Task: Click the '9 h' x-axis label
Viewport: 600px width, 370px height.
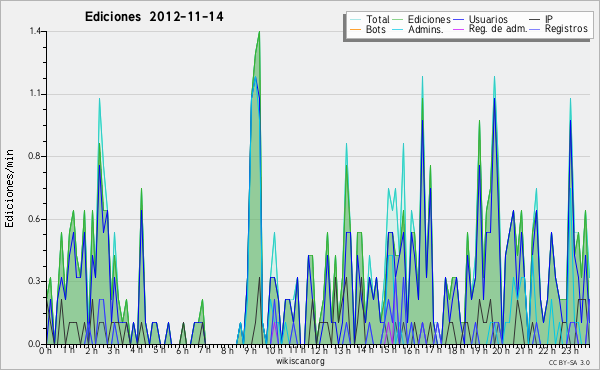Action: point(250,351)
